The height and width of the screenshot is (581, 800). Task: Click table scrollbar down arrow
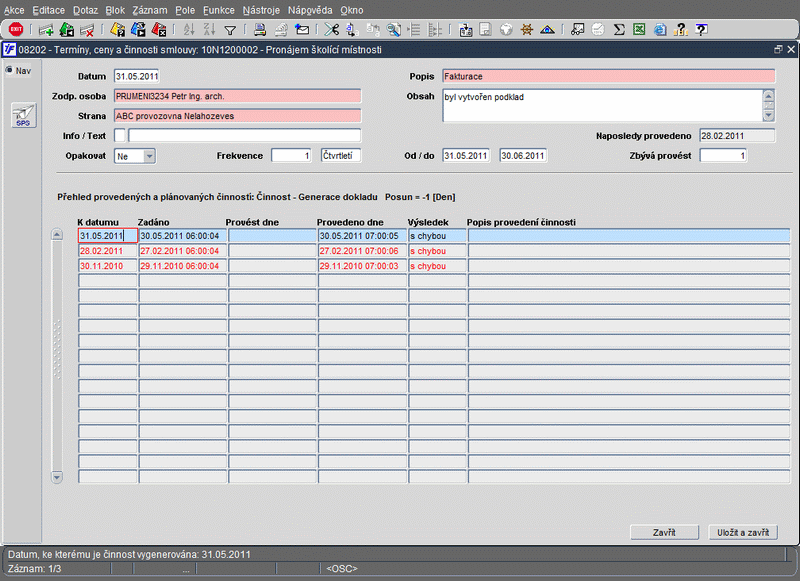click(57, 477)
